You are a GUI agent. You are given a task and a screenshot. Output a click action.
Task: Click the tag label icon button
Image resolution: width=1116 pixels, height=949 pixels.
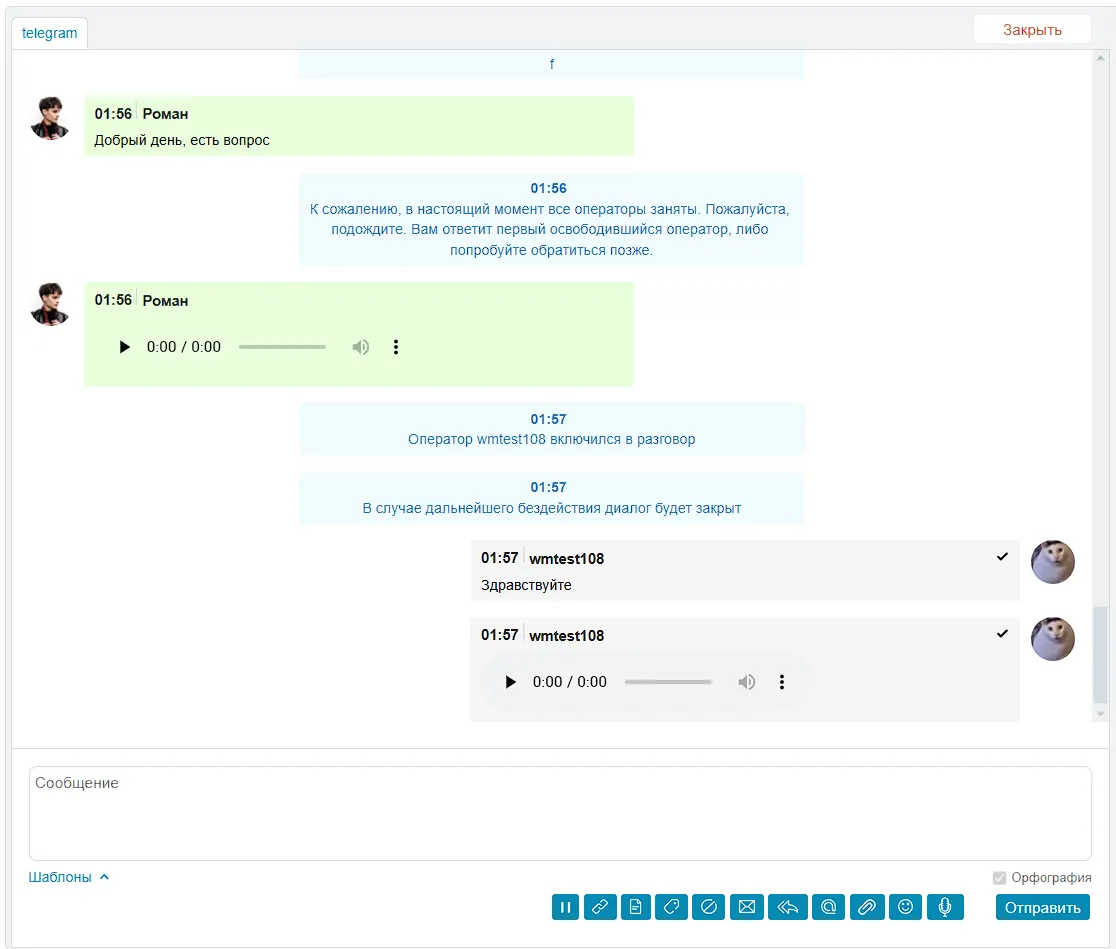671,907
